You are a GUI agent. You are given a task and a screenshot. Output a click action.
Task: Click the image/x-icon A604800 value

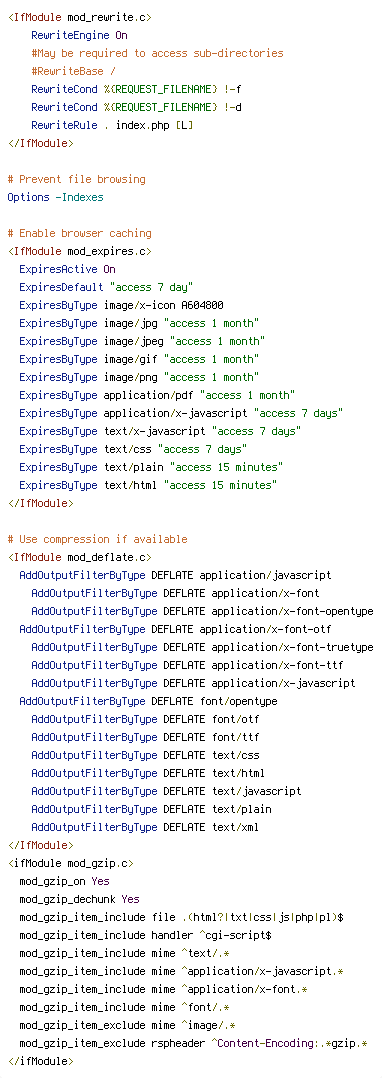[164, 305]
